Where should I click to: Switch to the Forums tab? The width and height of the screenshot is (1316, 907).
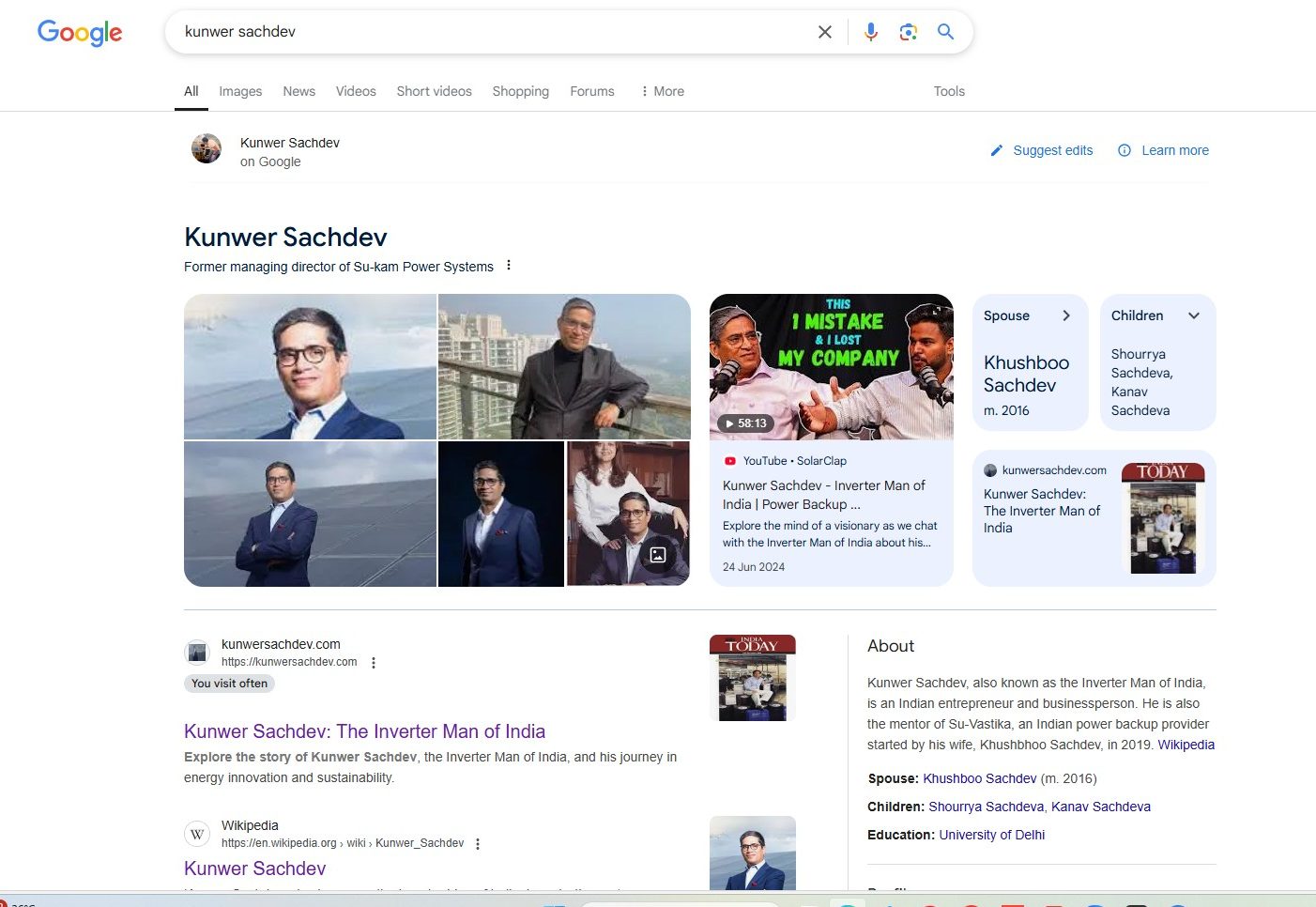click(x=592, y=91)
